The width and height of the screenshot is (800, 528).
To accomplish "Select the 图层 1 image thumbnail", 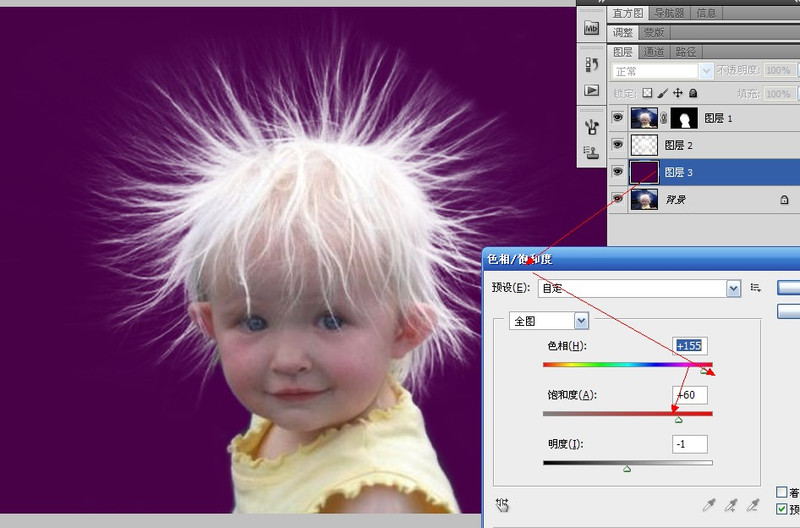I will pyautogui.click(x=644, y=118).
